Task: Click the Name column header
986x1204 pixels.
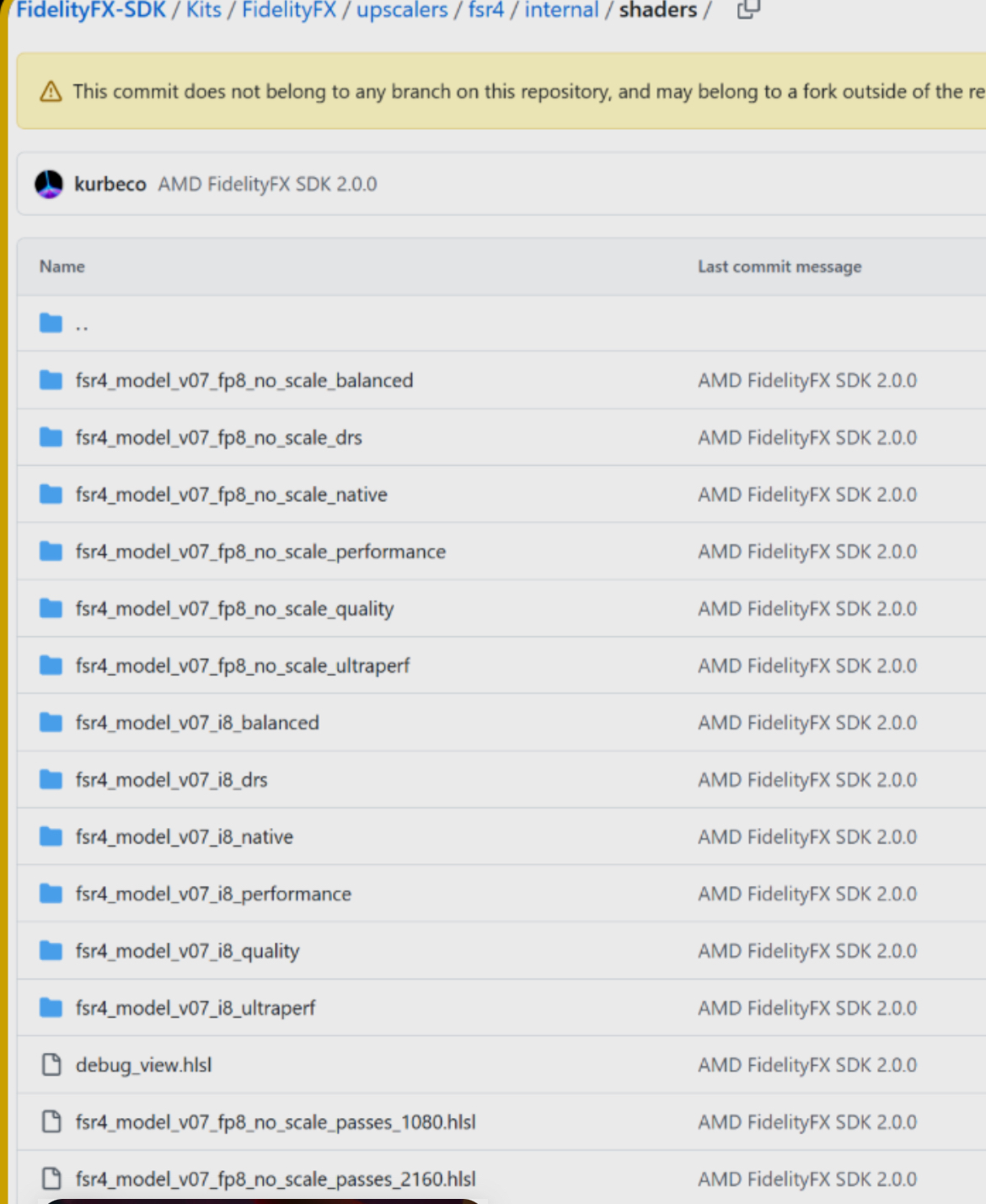Action: pyautogui.click(x=62, y=266)
